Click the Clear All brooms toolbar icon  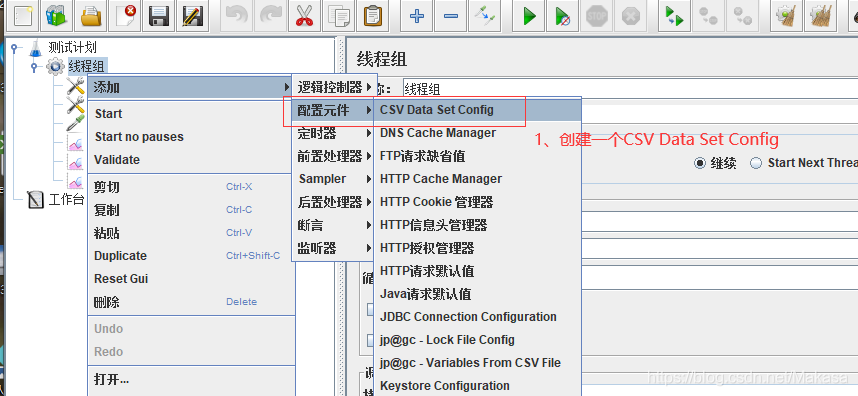(x=821, y=16)
